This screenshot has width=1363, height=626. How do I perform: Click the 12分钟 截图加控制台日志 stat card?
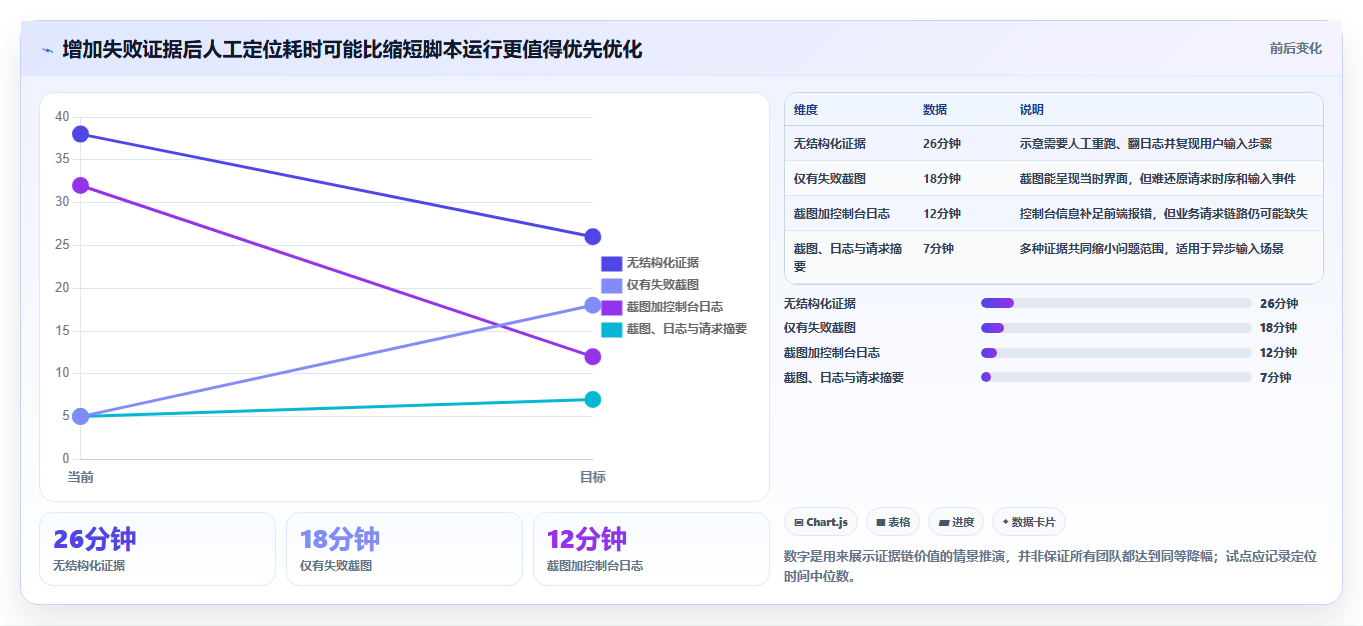pos(651,549)
